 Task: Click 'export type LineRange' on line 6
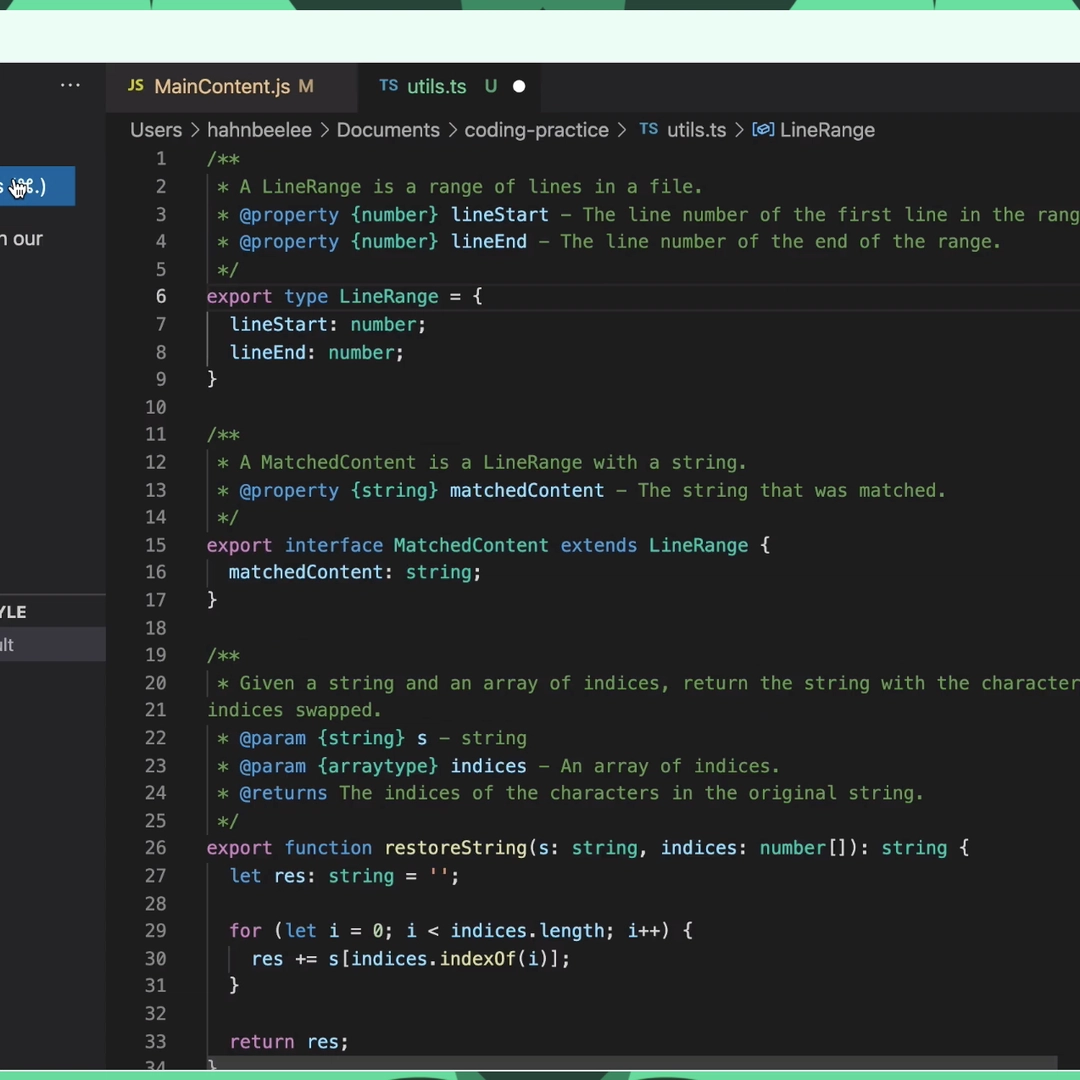[x=322, y=297]
